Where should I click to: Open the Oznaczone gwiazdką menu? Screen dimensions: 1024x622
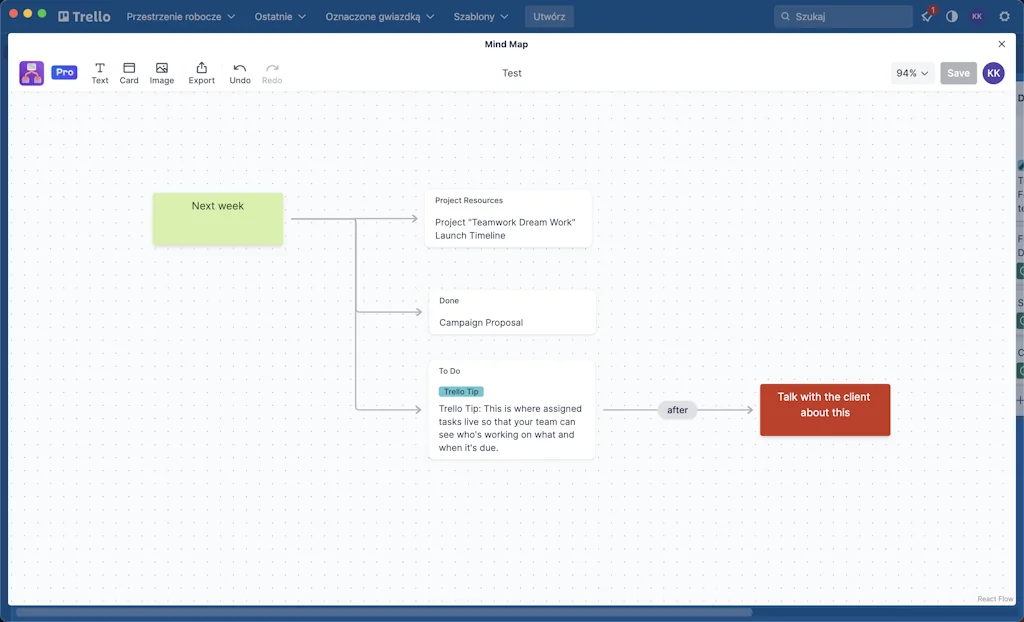pos(378,16)
